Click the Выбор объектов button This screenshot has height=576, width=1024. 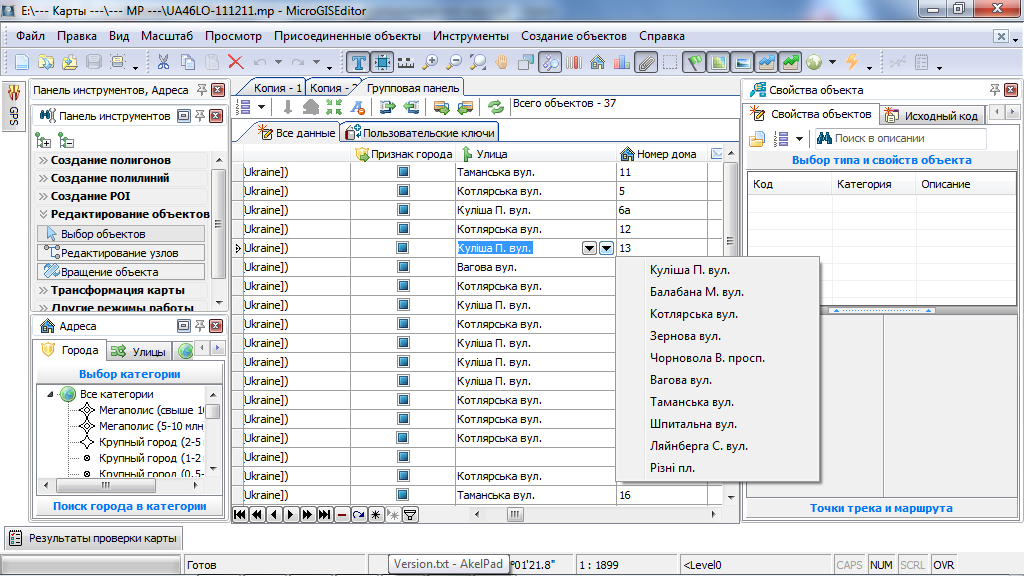pos(121,234)
